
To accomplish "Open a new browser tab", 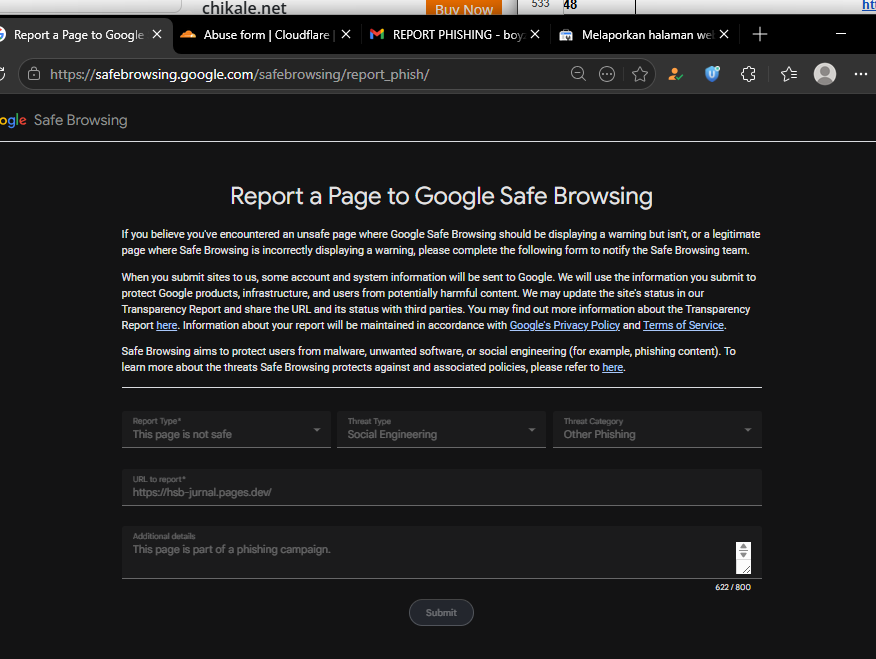I will coord(760,34).
